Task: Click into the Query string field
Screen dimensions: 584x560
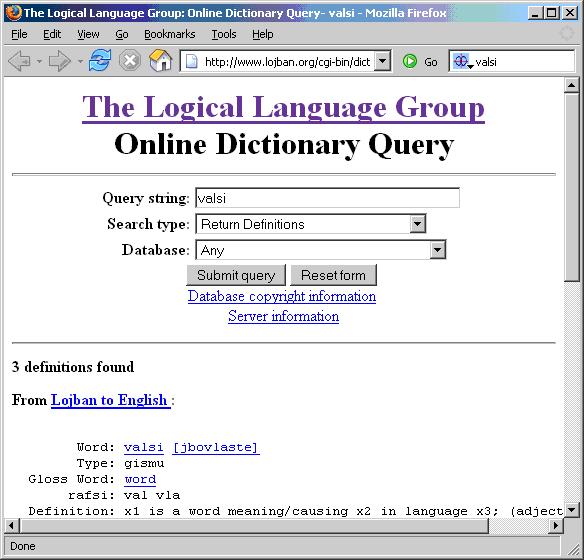Action: pyautogui.click(x=327, y=198)
